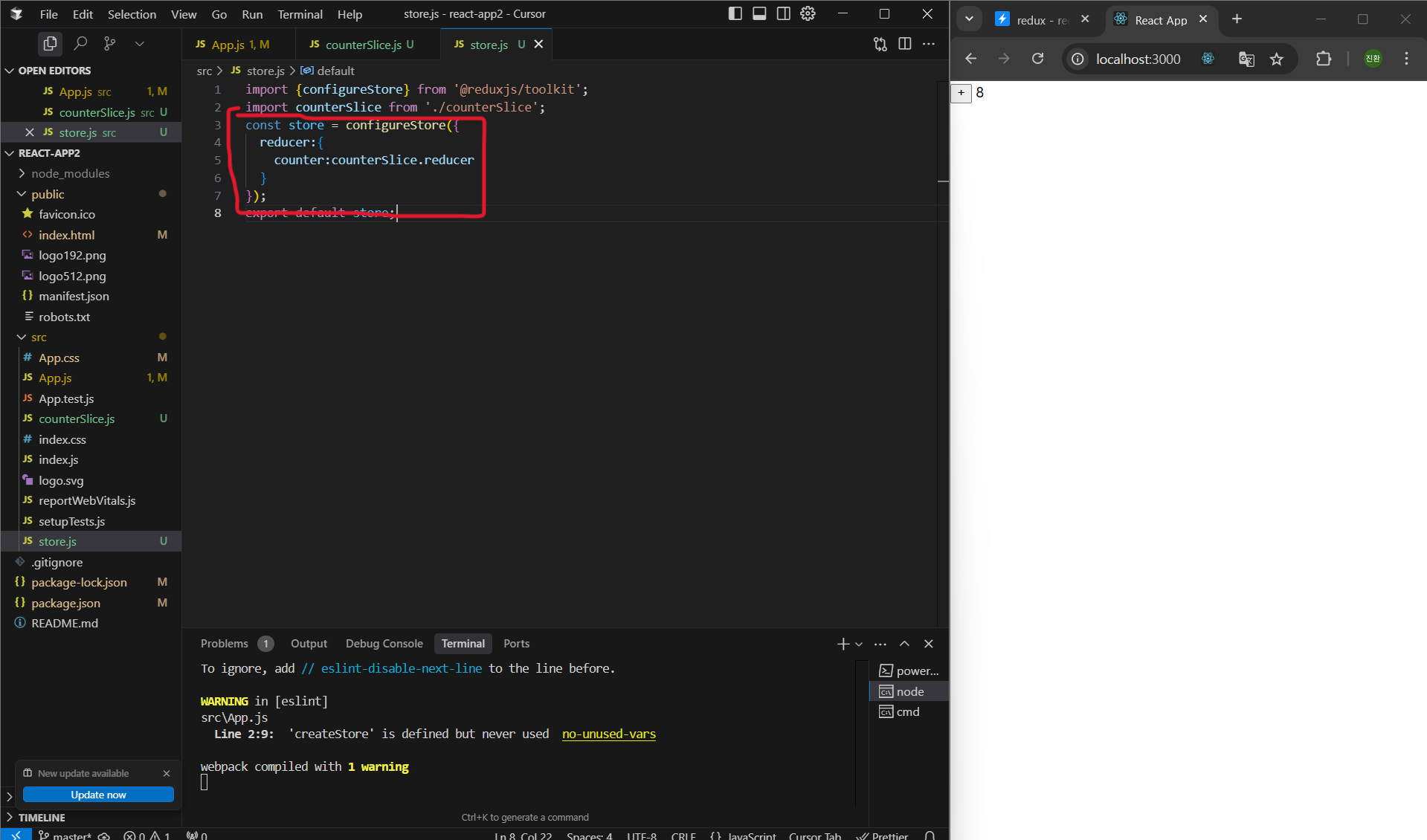
Task: Click the master branch status item
Action: [x=66, y=835]
